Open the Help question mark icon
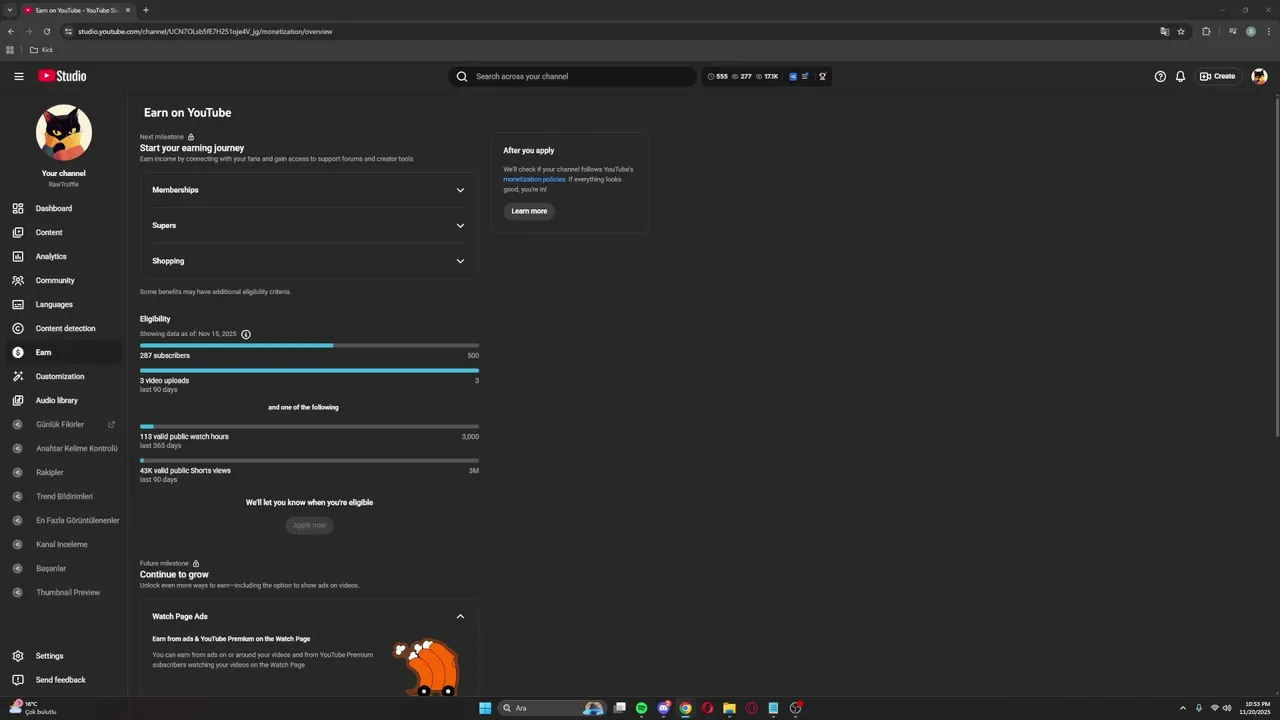 (x=1160, y=76)
